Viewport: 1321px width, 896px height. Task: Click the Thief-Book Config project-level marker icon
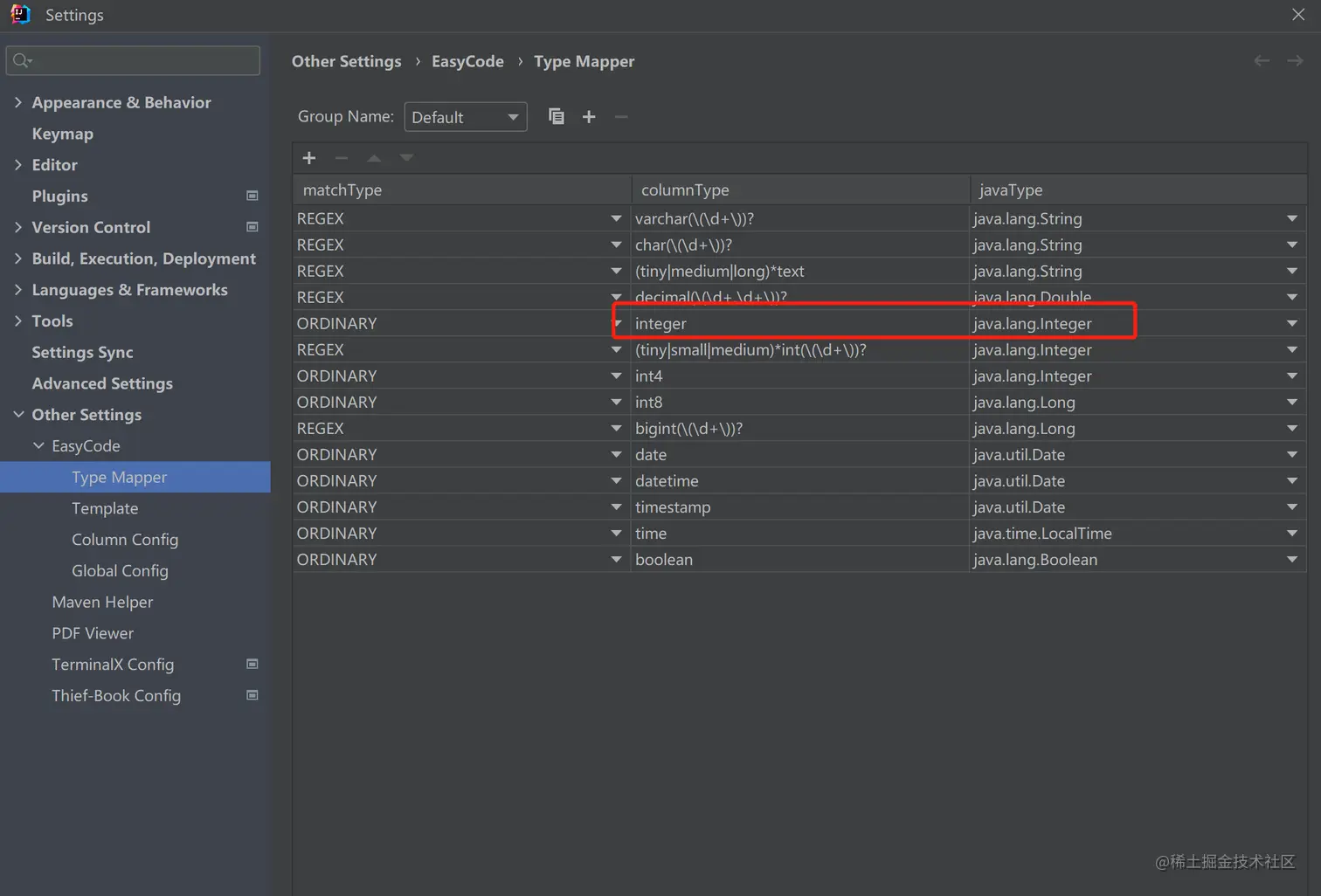252,695
